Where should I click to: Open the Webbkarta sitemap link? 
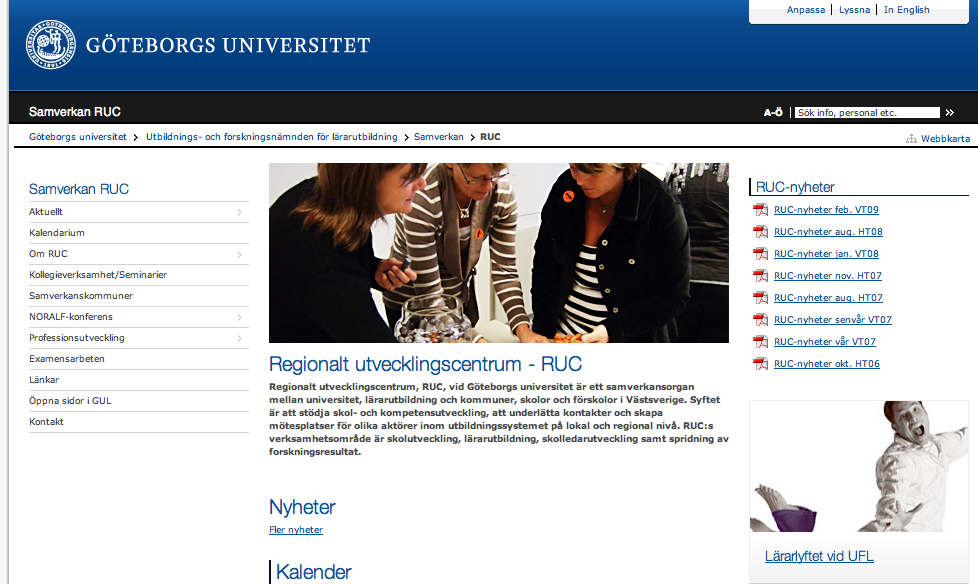click(946, 139)
